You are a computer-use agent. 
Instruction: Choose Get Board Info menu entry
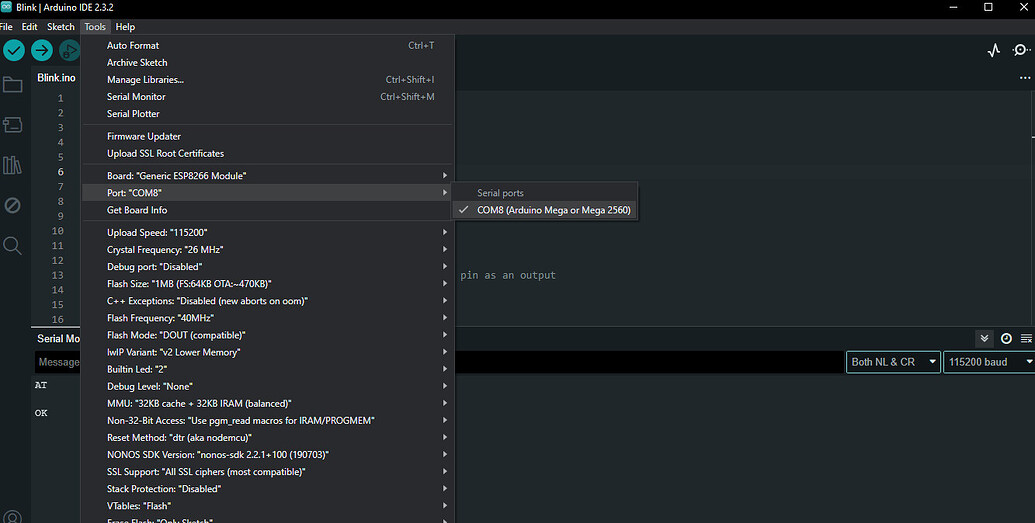pyautogui.click(x=137, y=210)
